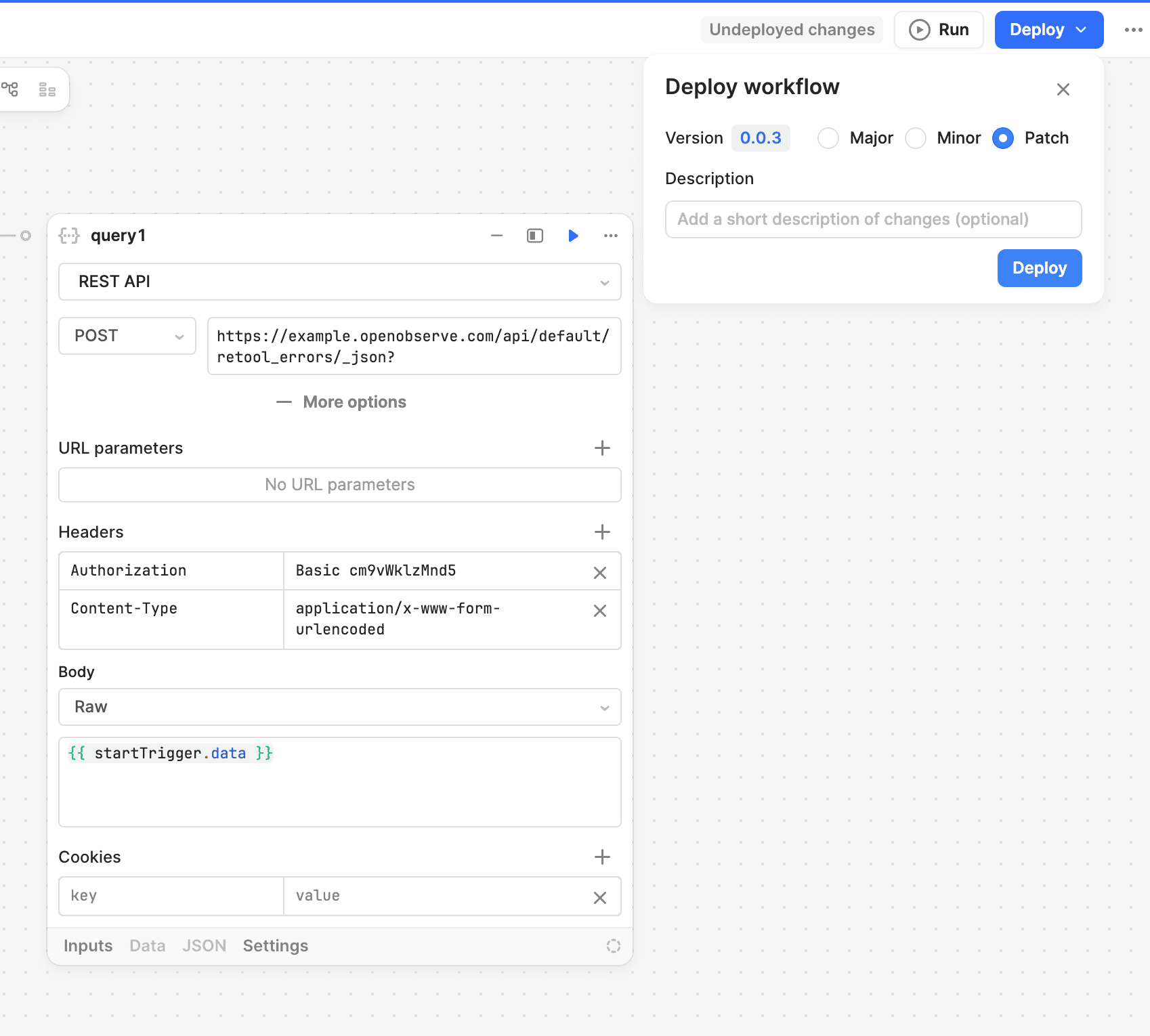Expand the Raw body type dropdown

[339, 707]
